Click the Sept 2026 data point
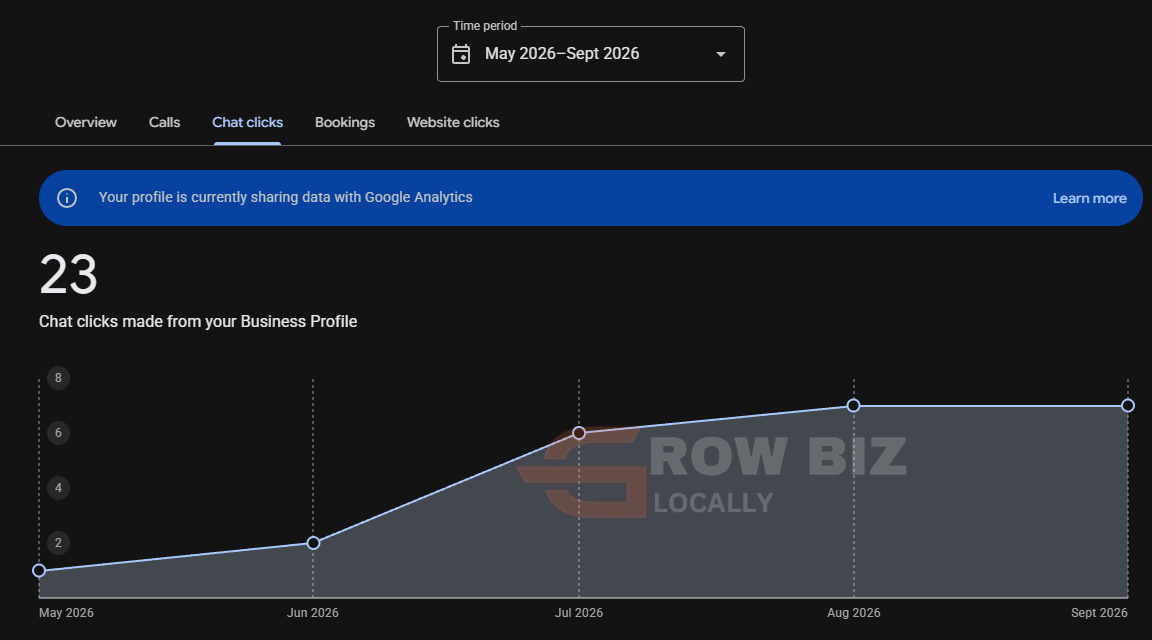This screenshot has width=1152, height=640. [1128, 406]
